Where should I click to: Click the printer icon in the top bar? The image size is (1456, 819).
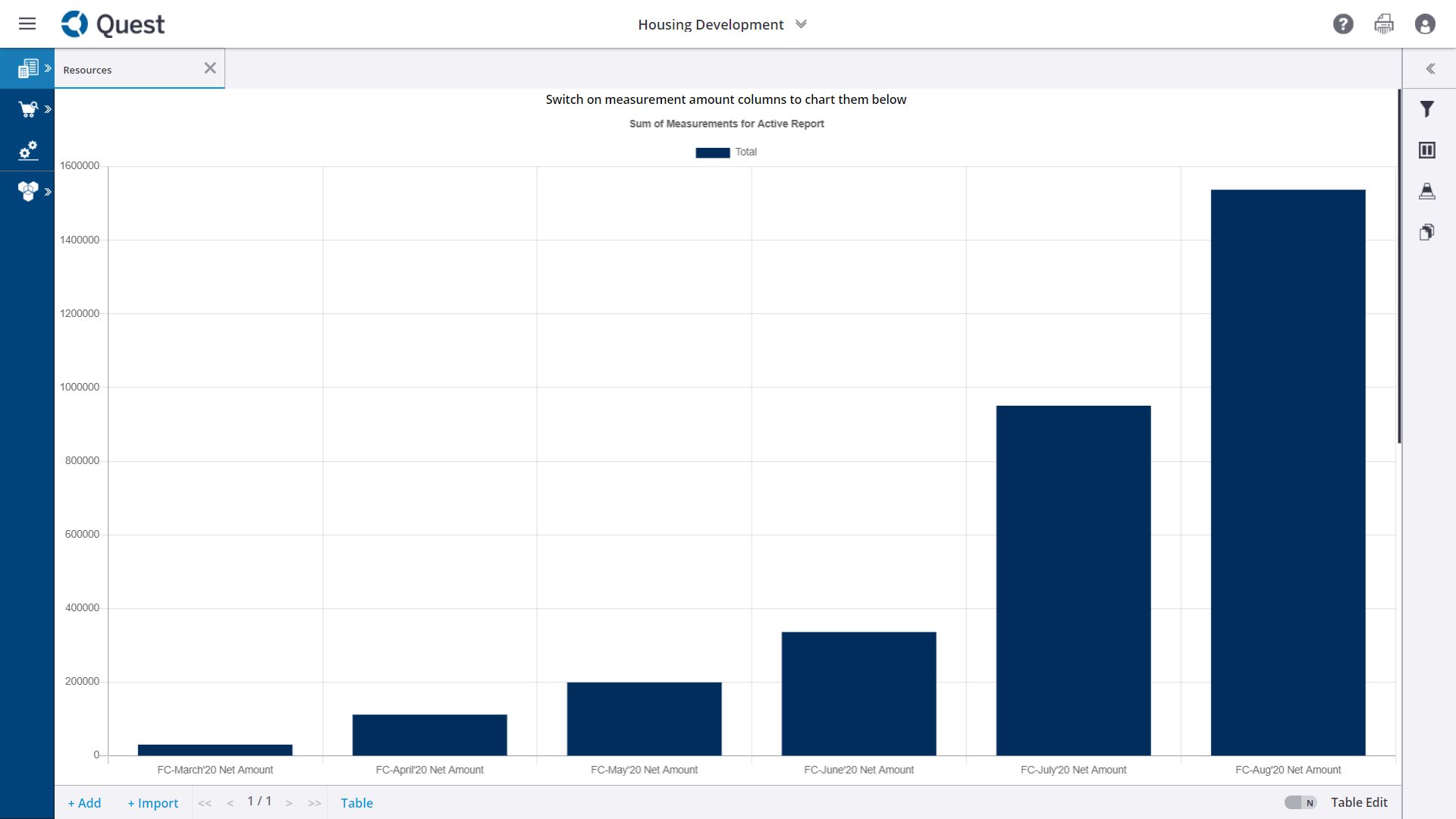tap(1384, 24)
